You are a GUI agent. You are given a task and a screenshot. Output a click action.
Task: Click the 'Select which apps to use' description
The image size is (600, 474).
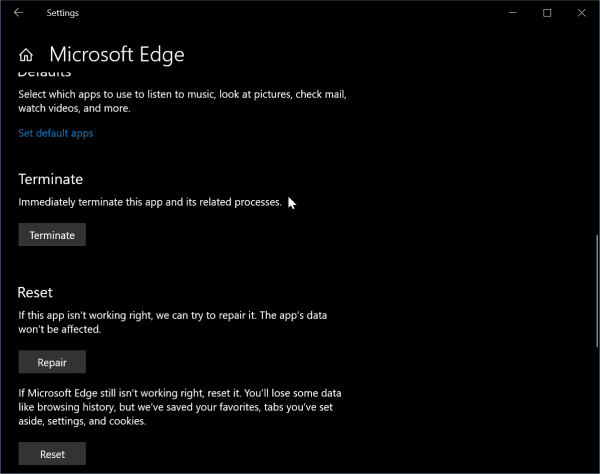tap(183, 101)
